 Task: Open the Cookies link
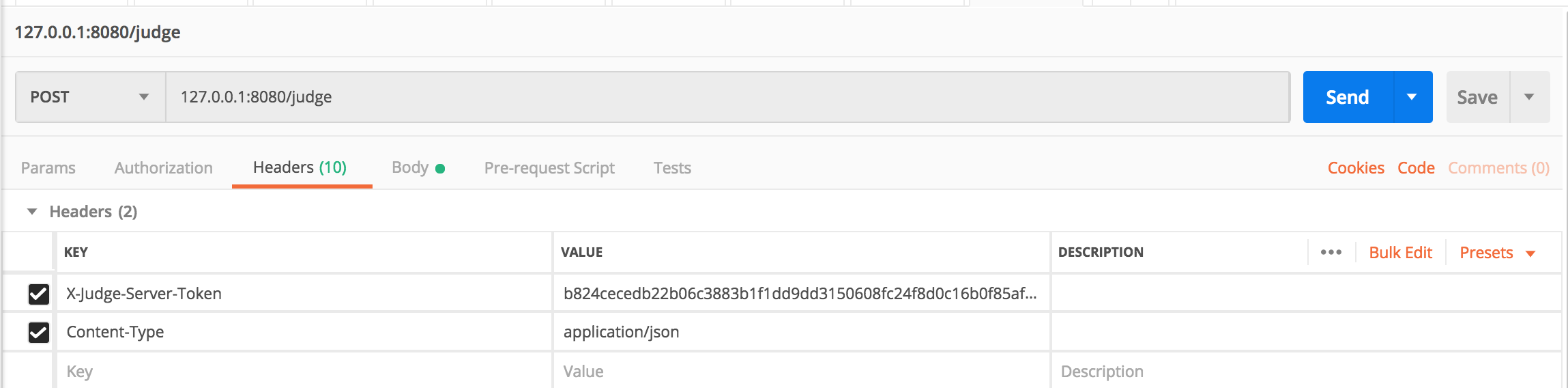tap(1356, 168)
